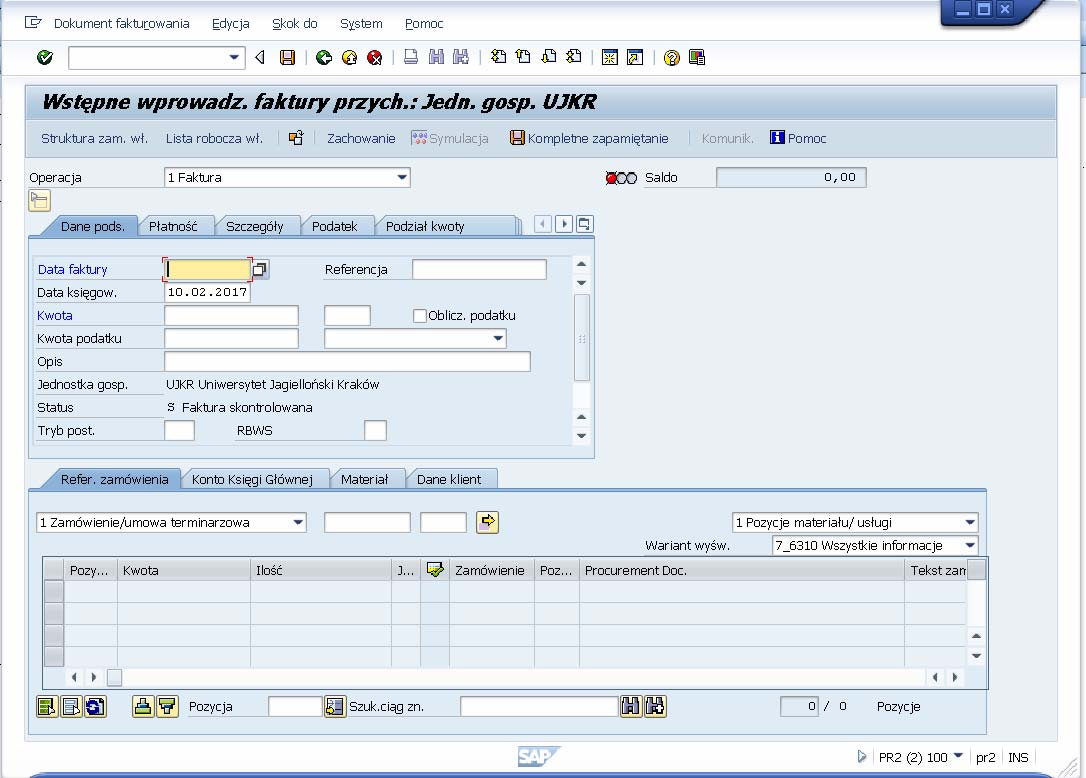Open the Wariant wyśw. dropdown
1086x778 pixels.
click(x=970, y=545)
